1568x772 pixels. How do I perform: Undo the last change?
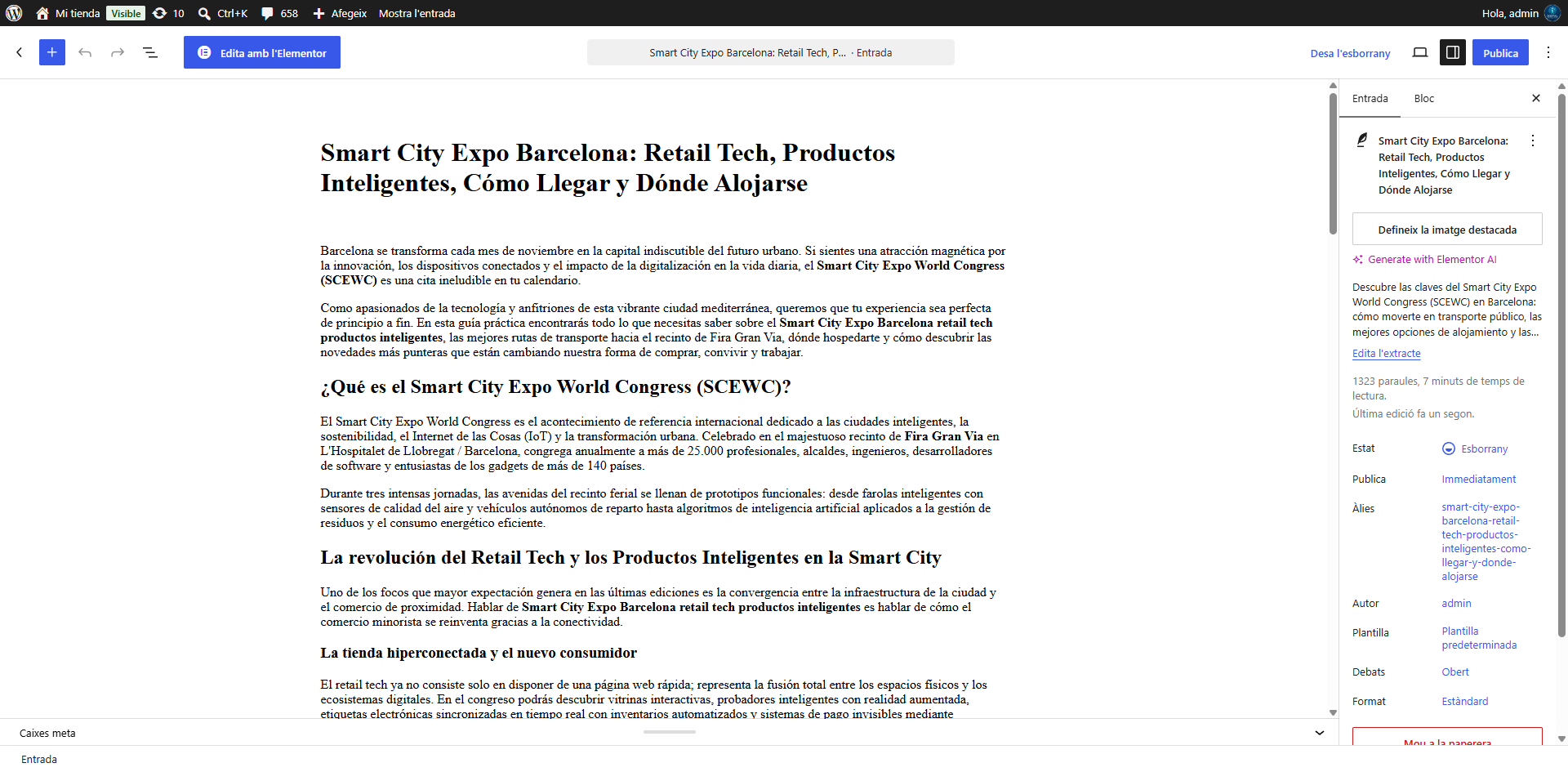(x=85, y=52)
